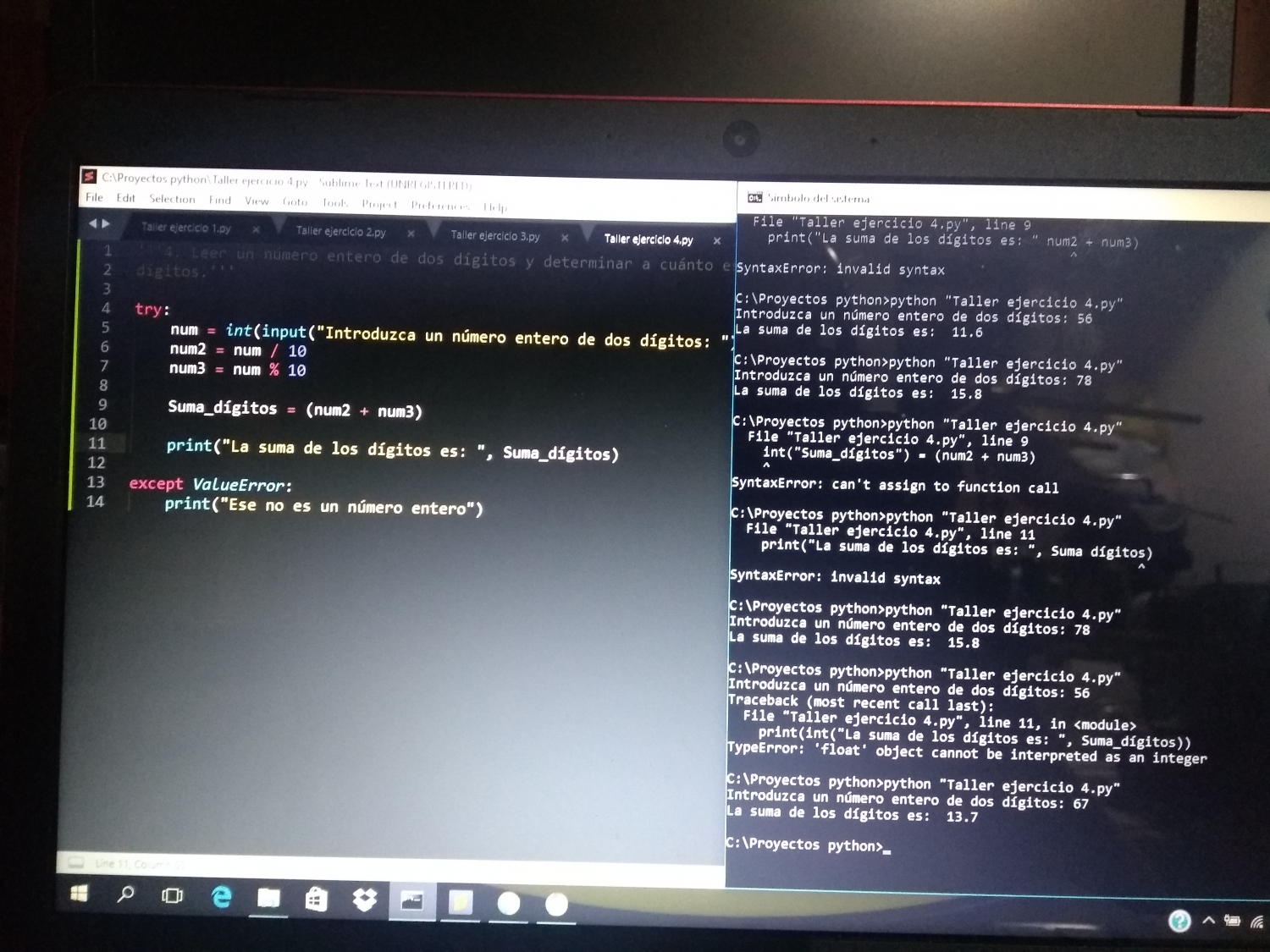Open the Goto menu
1270x952 pixels.
click(295, 201)
